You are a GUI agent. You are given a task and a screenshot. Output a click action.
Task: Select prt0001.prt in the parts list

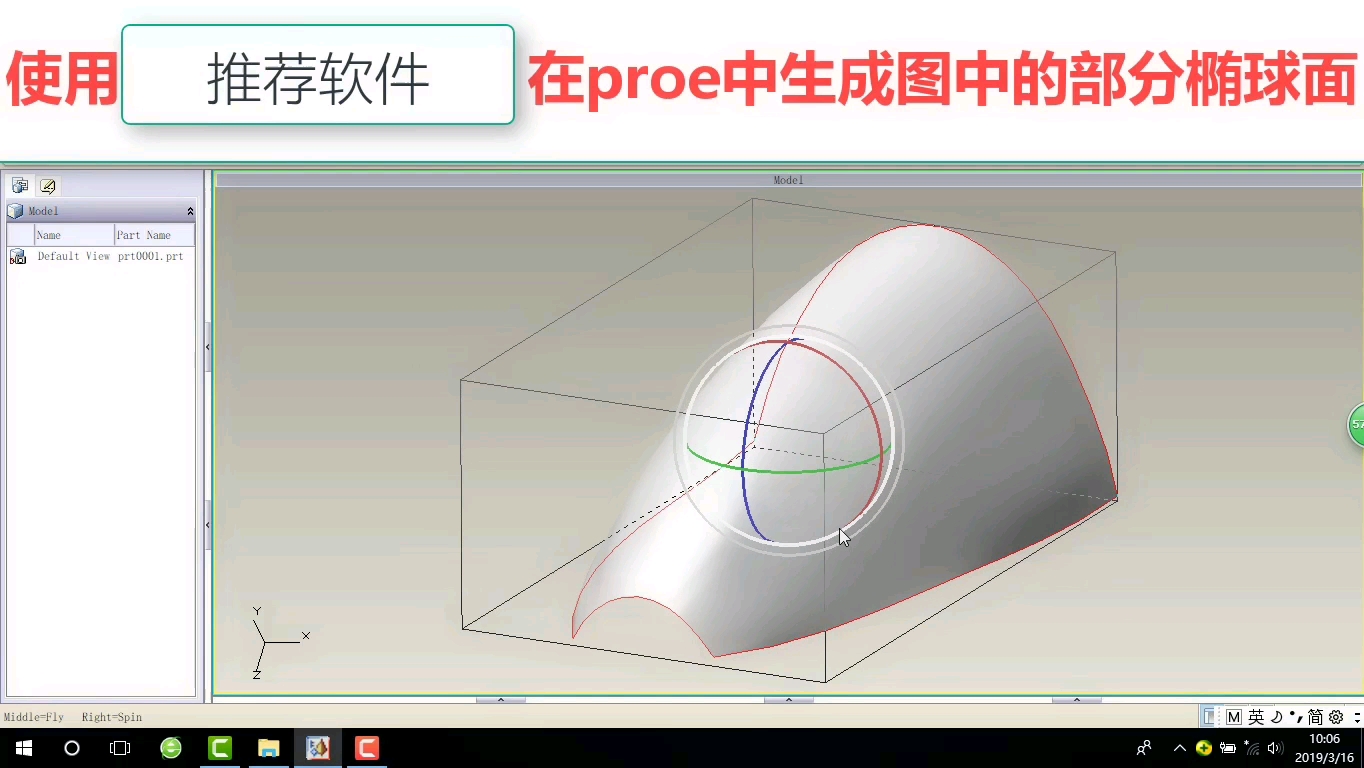[151, 256]
